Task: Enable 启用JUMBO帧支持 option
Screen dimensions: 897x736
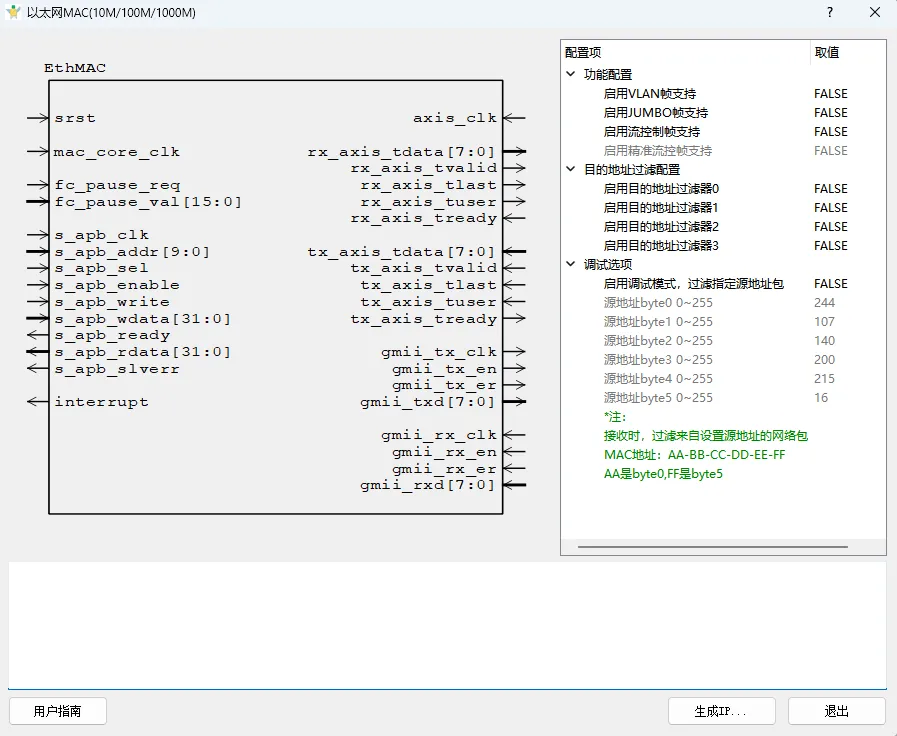Action: coord(830,112)
